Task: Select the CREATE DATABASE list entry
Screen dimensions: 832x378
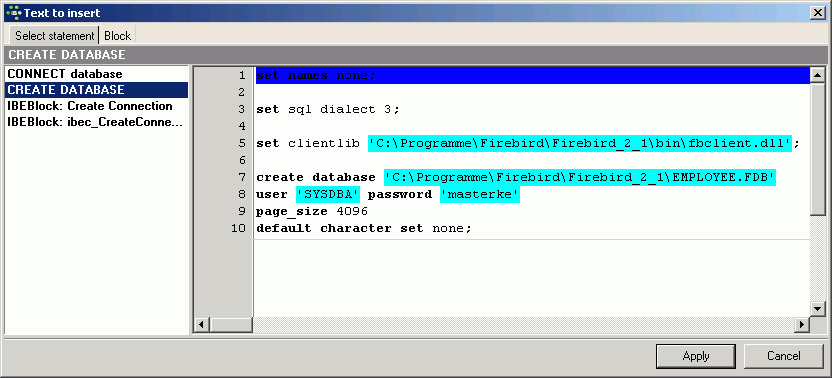Action: pyautogui.click(x=97, y=90)
